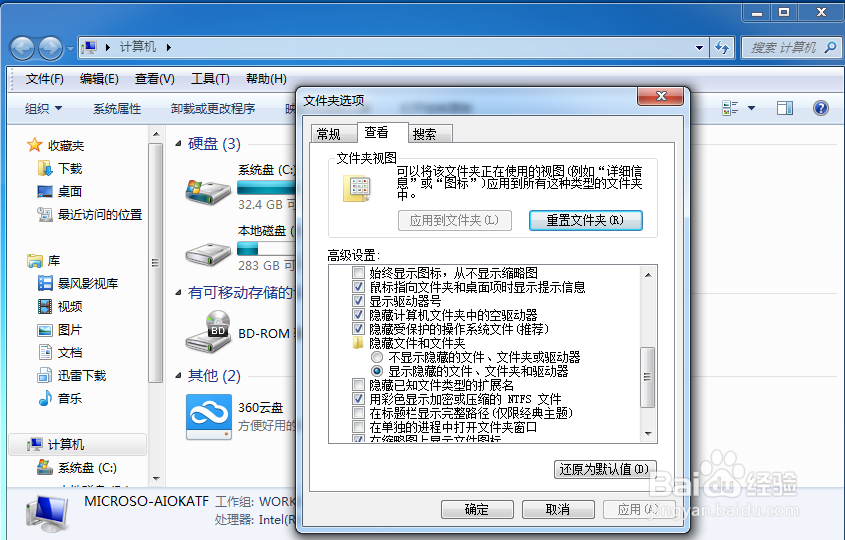This screenshot has width=845, height=540.
Task: Toggle 隐藏受保护的操作系统文件 checkbox
Action: tap(358, 328)
